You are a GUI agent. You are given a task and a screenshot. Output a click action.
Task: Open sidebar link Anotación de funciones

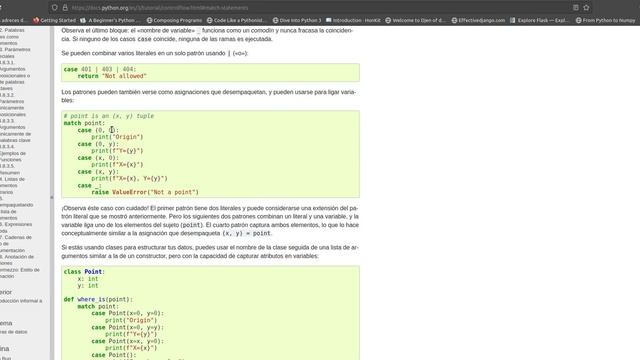tap(17, 260)
